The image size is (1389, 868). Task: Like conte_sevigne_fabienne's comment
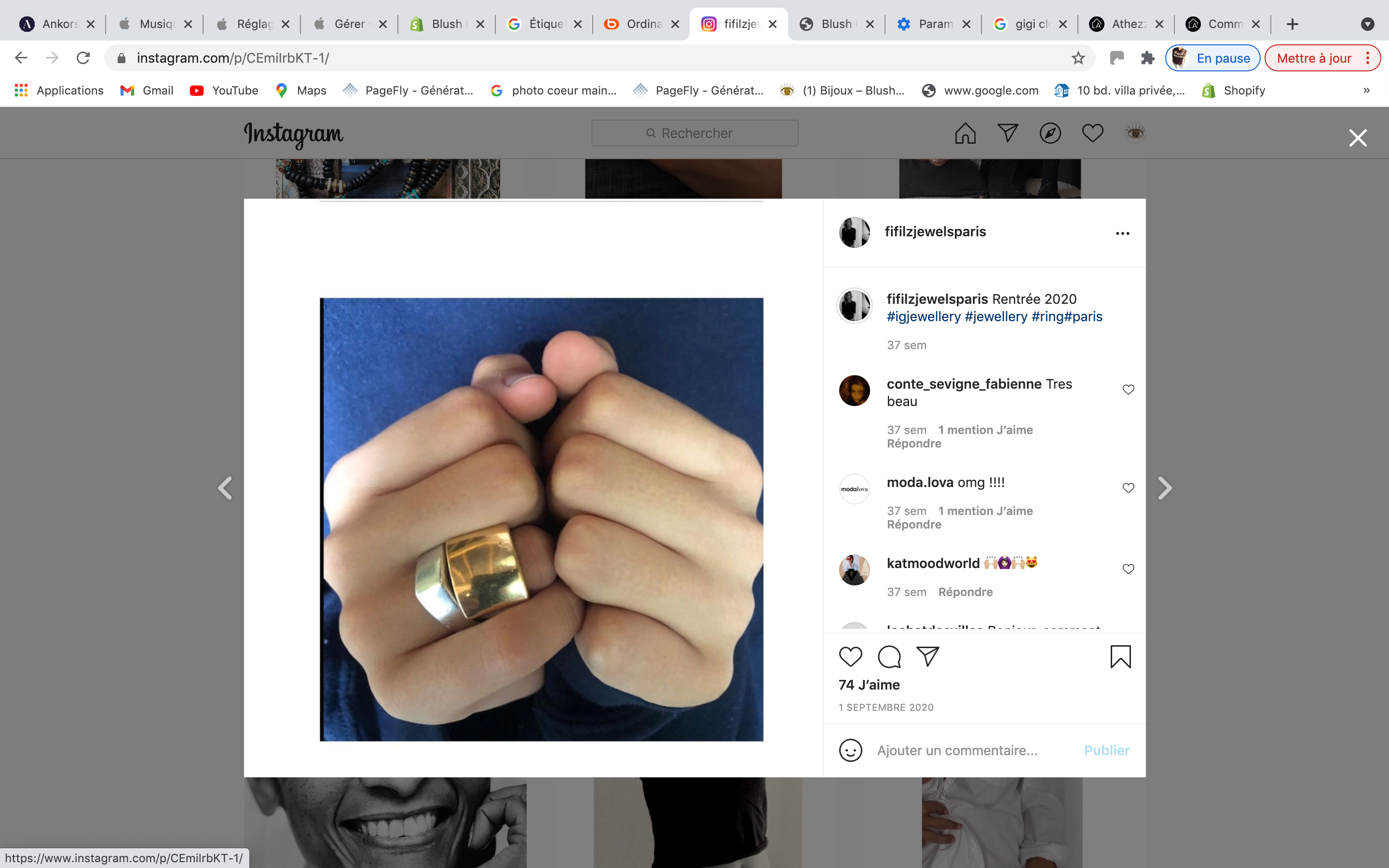1128,390
